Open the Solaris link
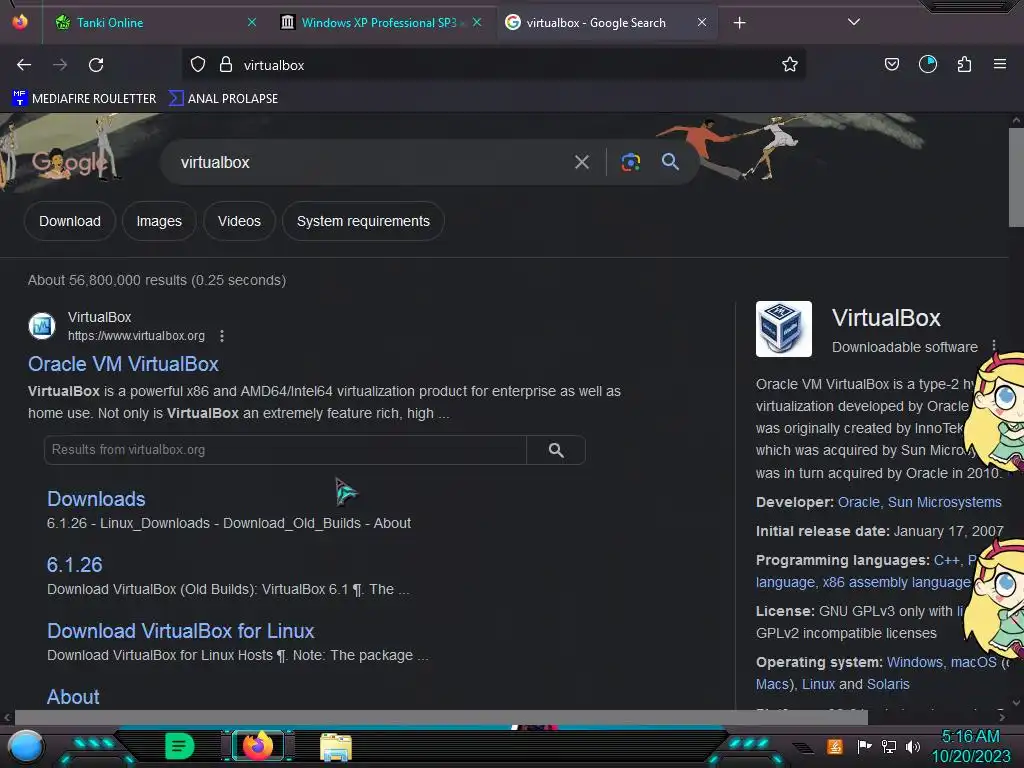Screen dimensions: 1024x768 pyautogui.click(x=888, y=684)
